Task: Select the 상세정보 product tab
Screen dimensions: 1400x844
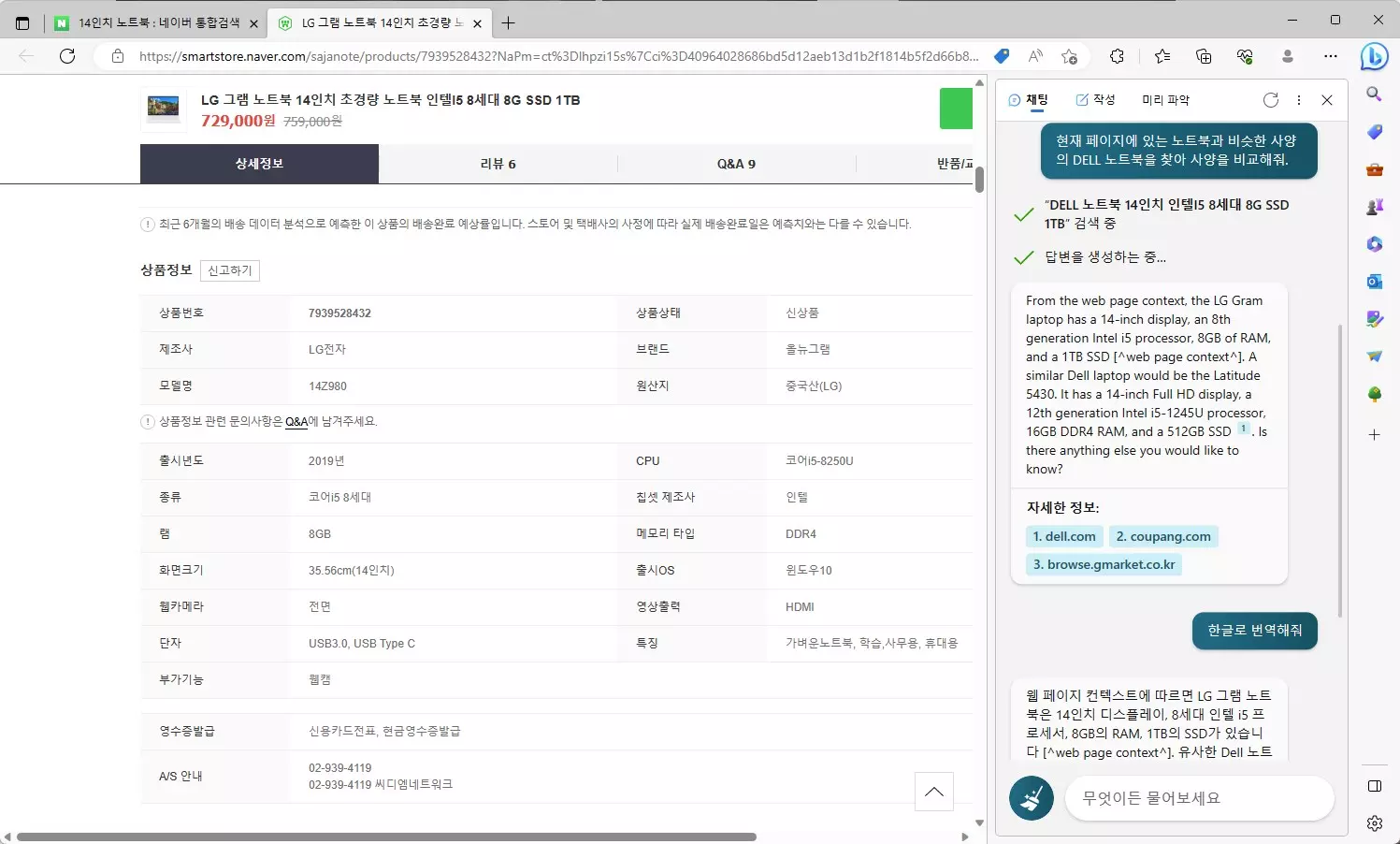Action: (259, 164)
